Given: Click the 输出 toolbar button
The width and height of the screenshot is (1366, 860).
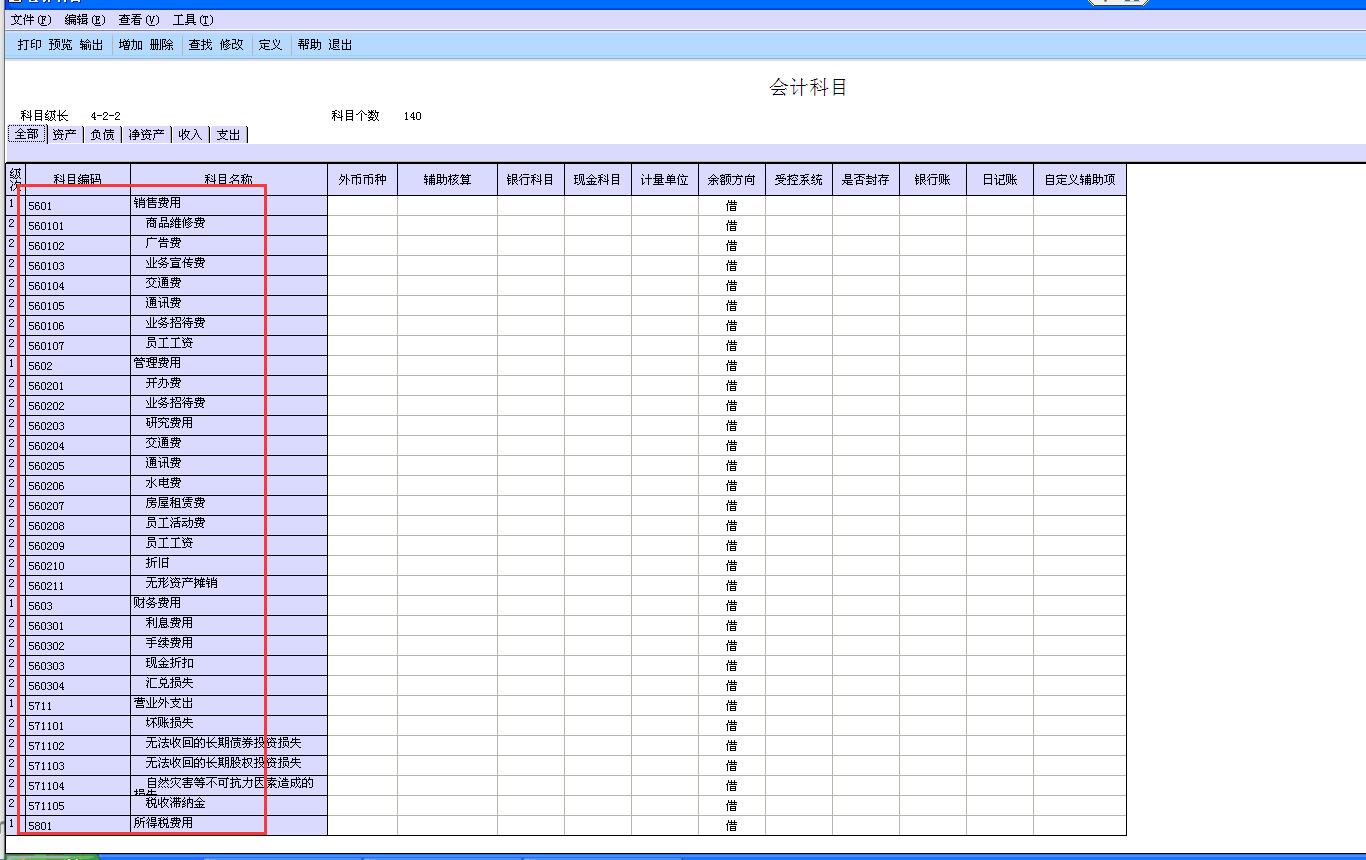Looking at the screenshot, I should click(91, 45).
